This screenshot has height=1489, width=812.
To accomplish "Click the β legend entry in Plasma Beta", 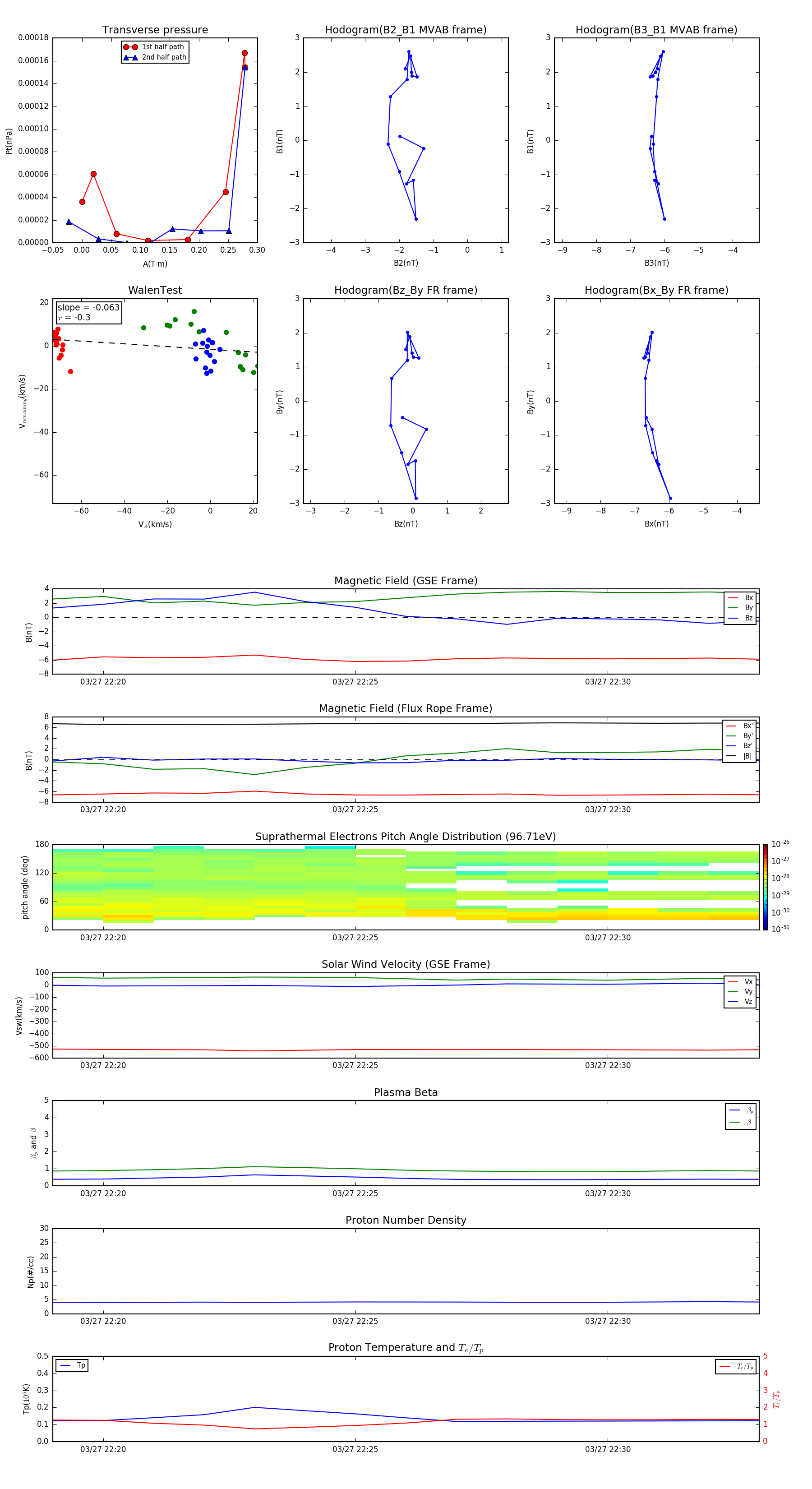I will [741, 1122].
